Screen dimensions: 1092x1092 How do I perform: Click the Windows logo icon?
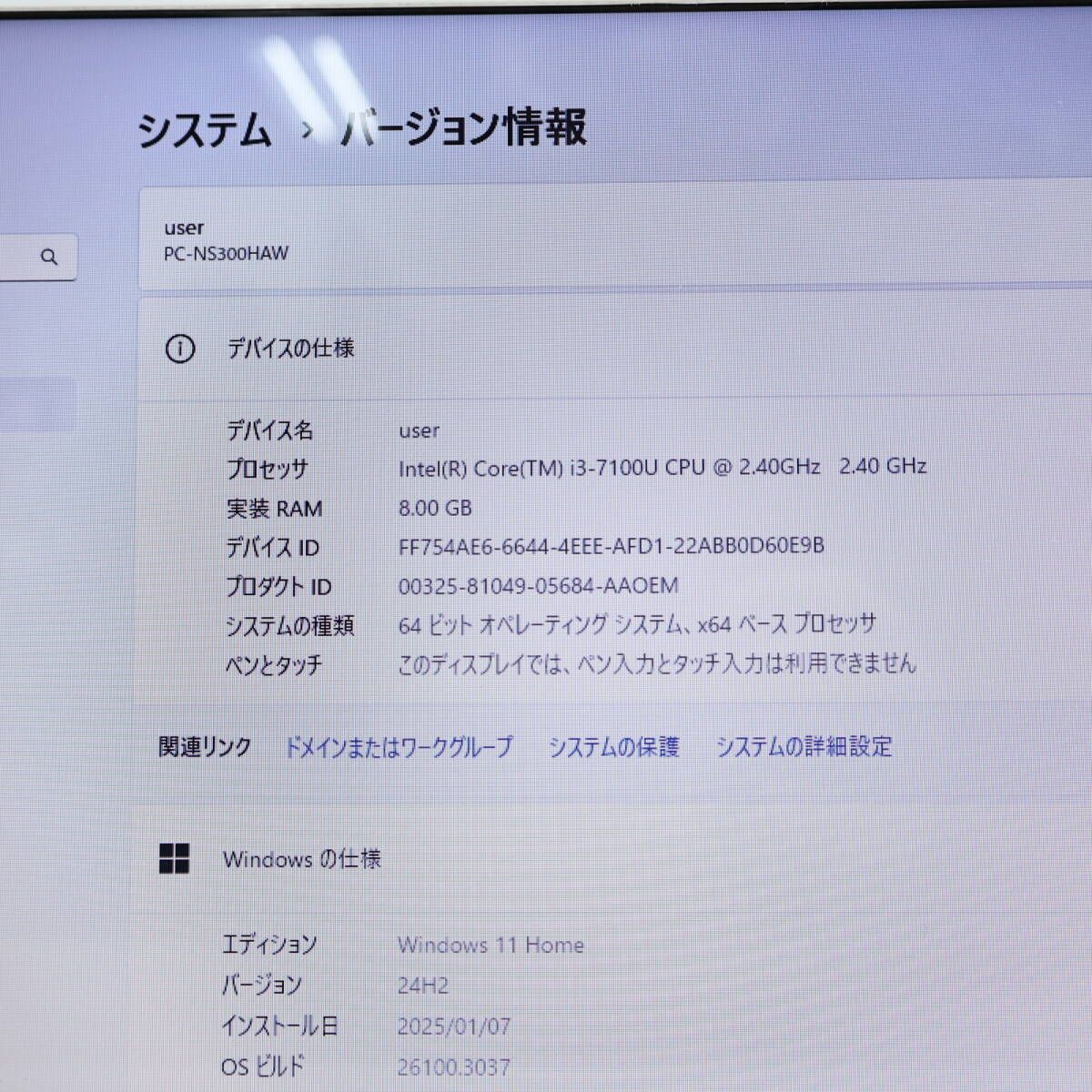tap(174, 858)
